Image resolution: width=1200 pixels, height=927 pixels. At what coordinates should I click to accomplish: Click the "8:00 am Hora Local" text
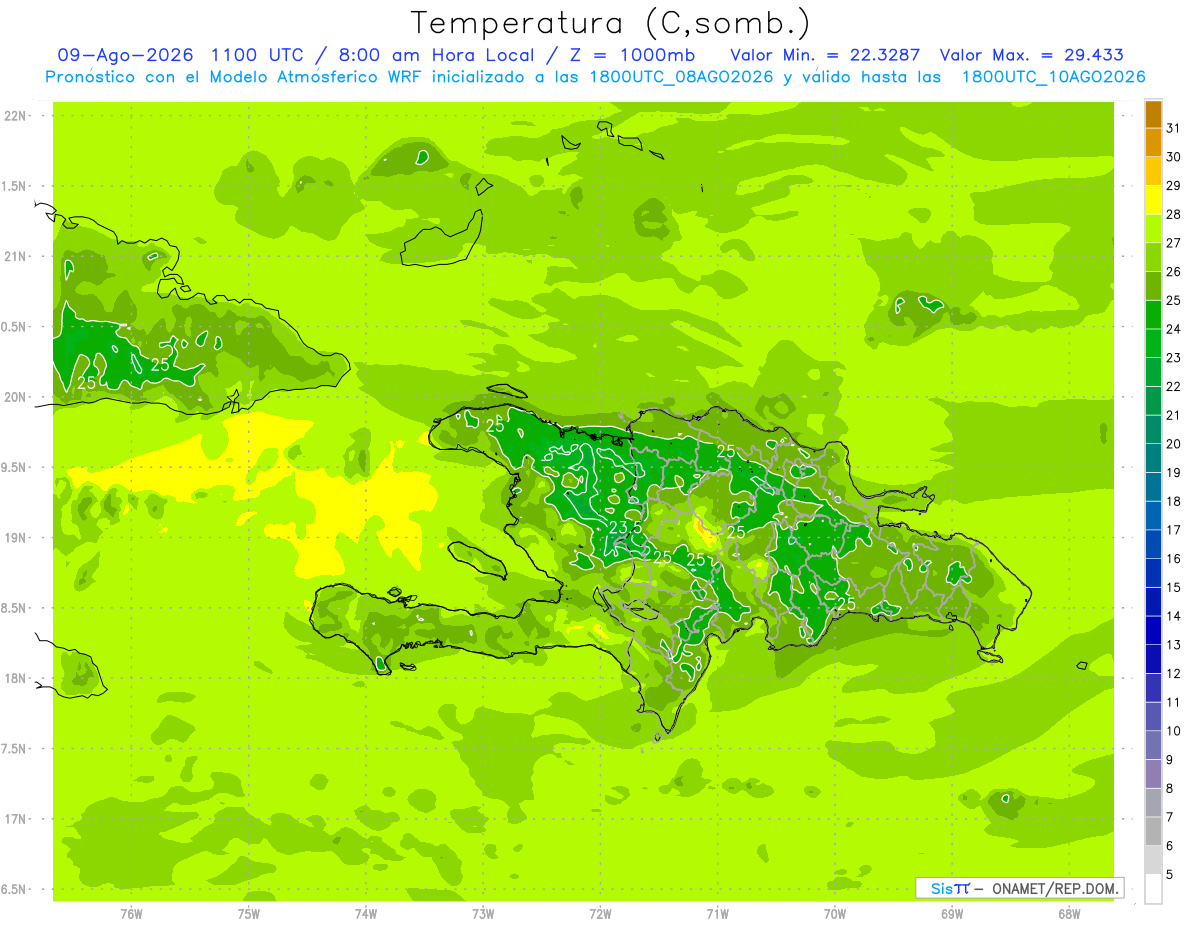pos(436,55)
